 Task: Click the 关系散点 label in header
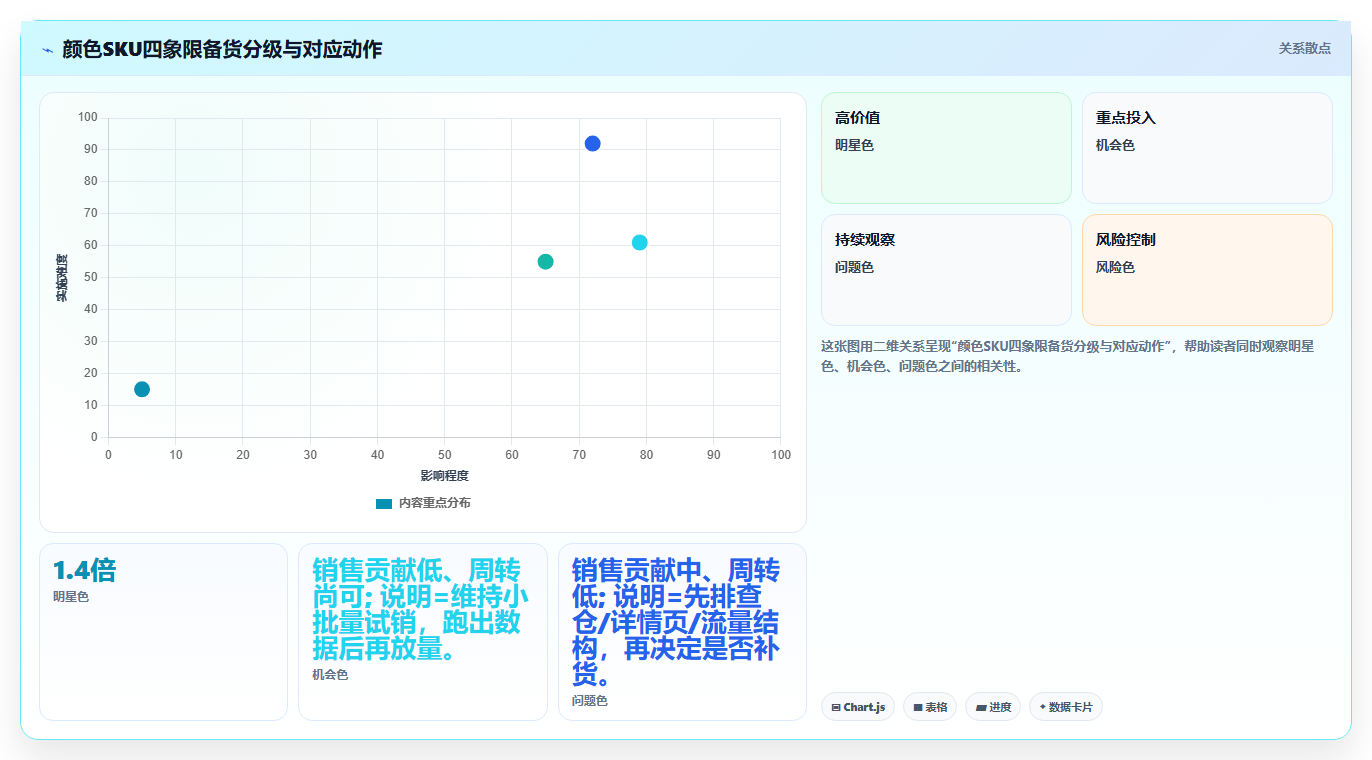point(1305,48)
